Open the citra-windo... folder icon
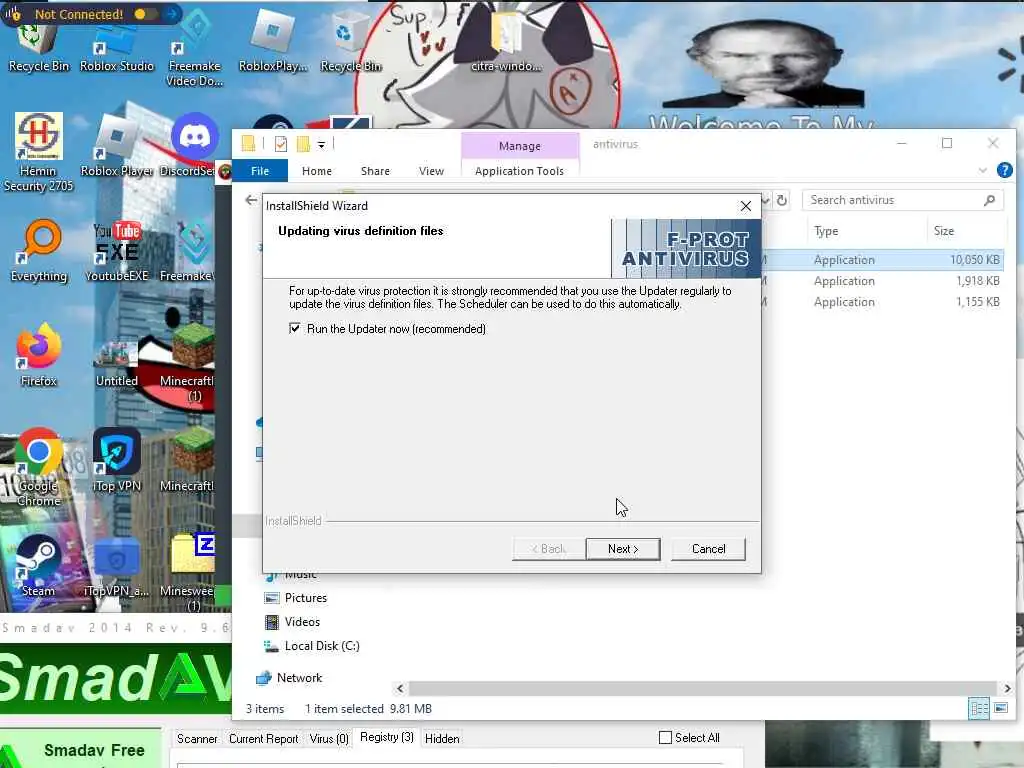Screen dimensions: 1024x768 (x=506, y=42)
